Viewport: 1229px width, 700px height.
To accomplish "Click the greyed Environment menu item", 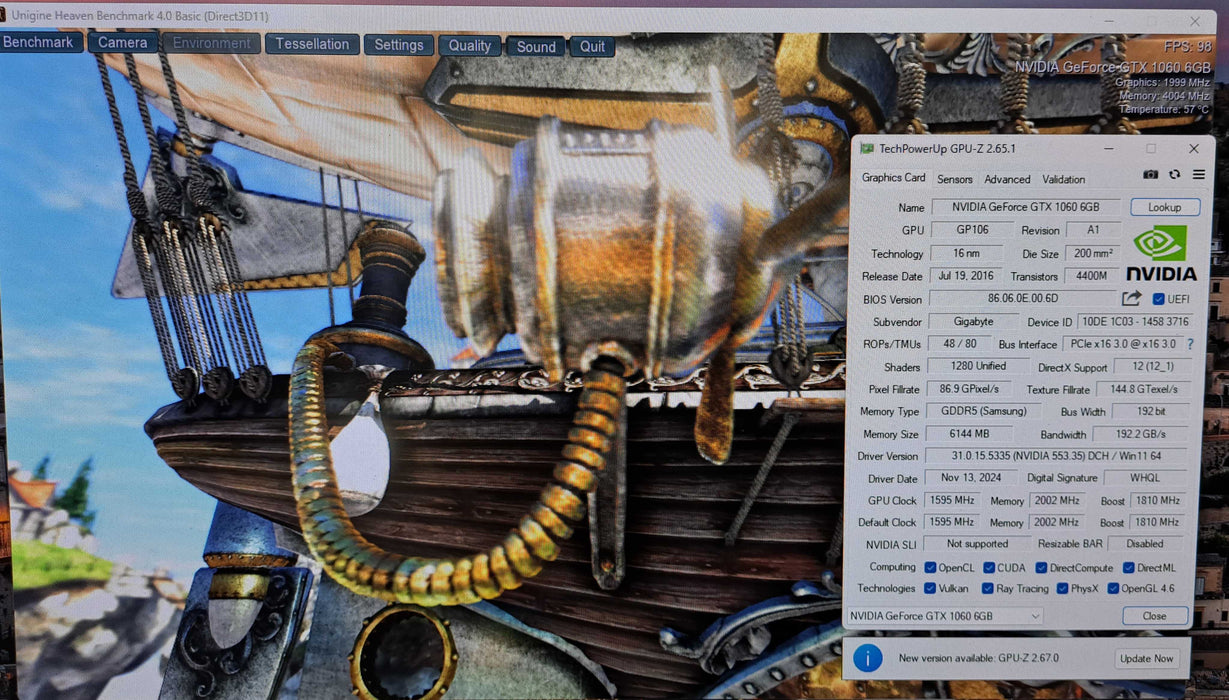I will tap(212, 44).
